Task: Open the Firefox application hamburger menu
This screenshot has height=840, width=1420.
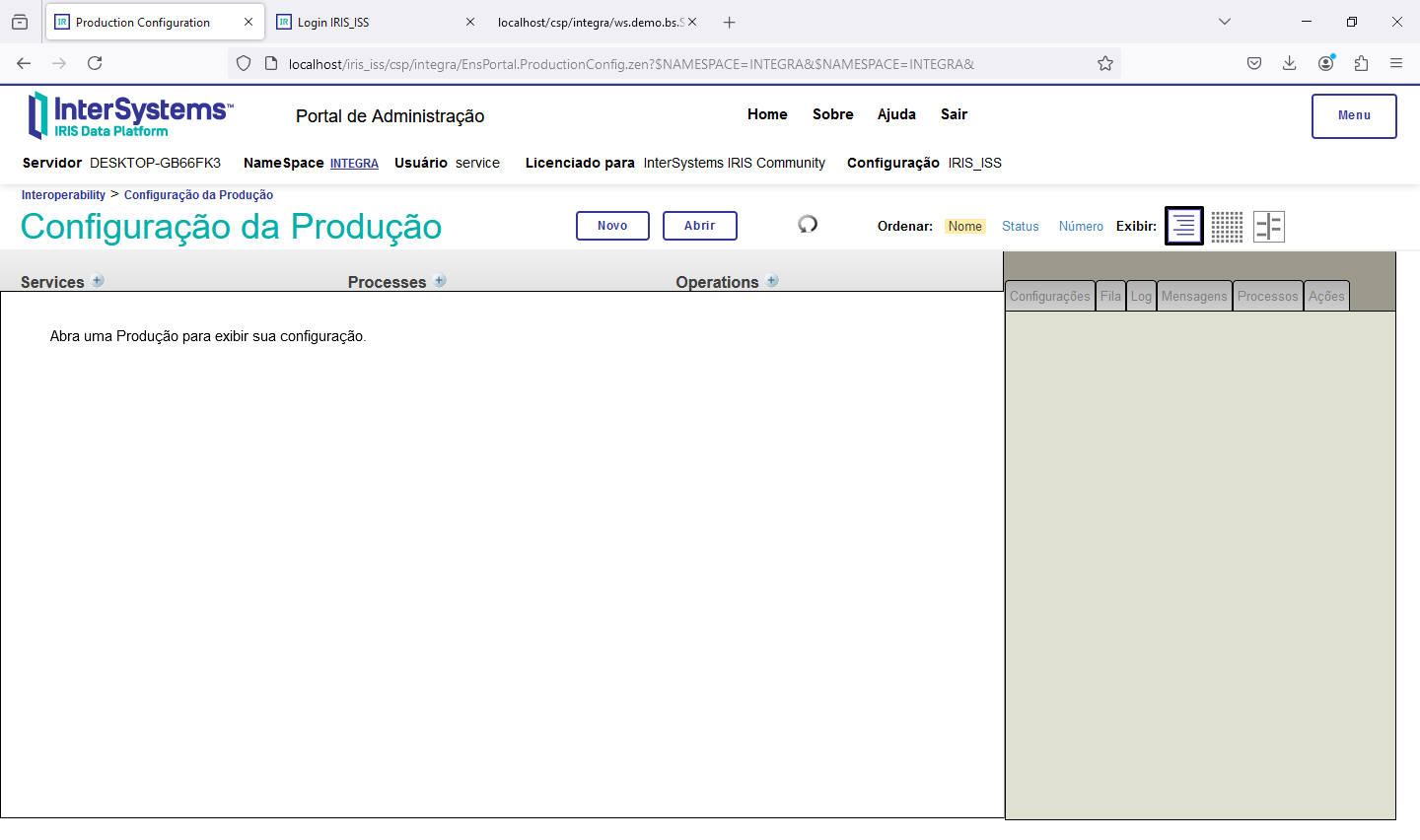Action: tap(1396, 64)
